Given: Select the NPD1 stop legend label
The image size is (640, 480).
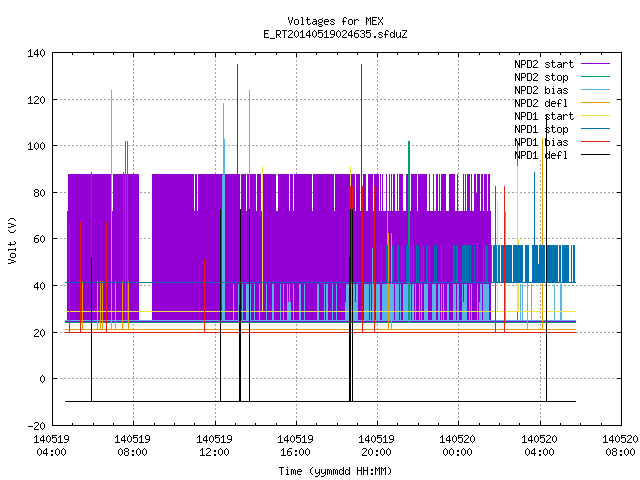Looking at the screenshot, I should 541,129.
